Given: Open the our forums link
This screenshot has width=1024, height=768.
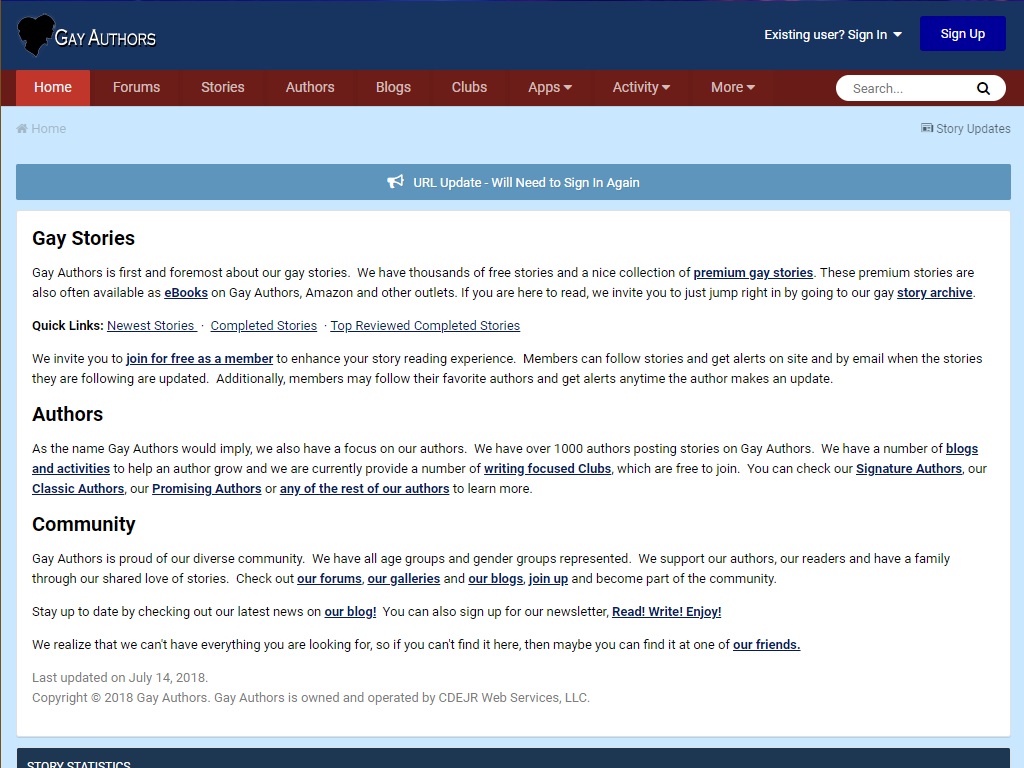Looking at the screenshot, I should pyautogui.click(x=329, y=579).
